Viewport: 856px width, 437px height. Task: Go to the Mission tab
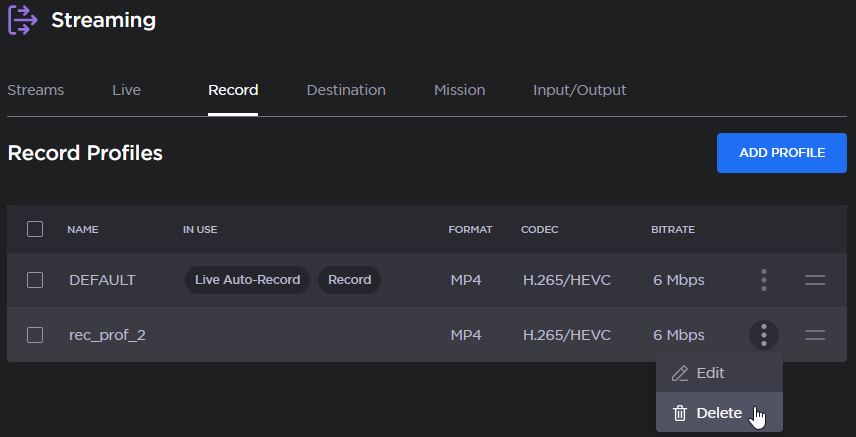pyautogui.click(x=459, y=90)
